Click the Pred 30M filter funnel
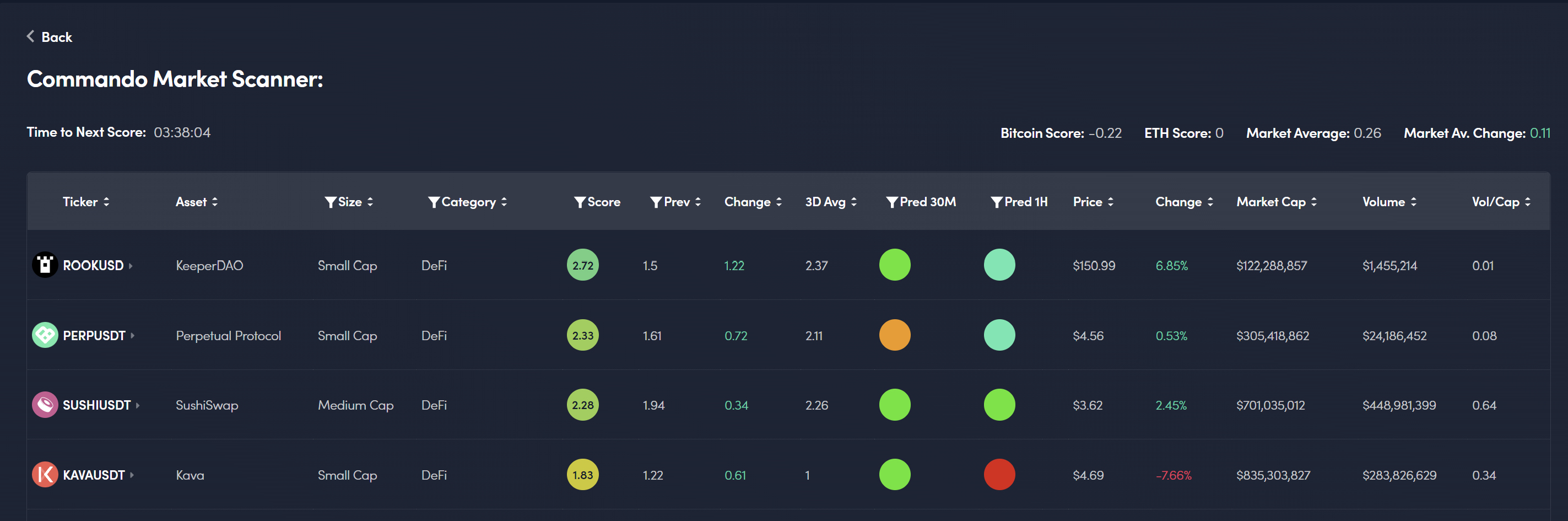Screen dimensions: 1568x521 pos(892,202)
